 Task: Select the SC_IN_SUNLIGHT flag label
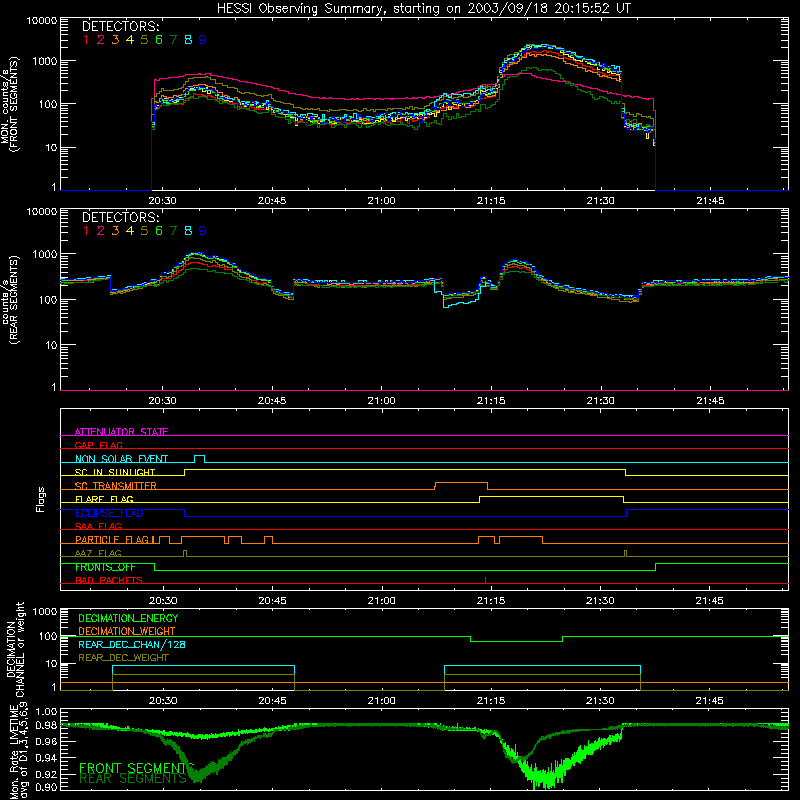click(115, 472)
